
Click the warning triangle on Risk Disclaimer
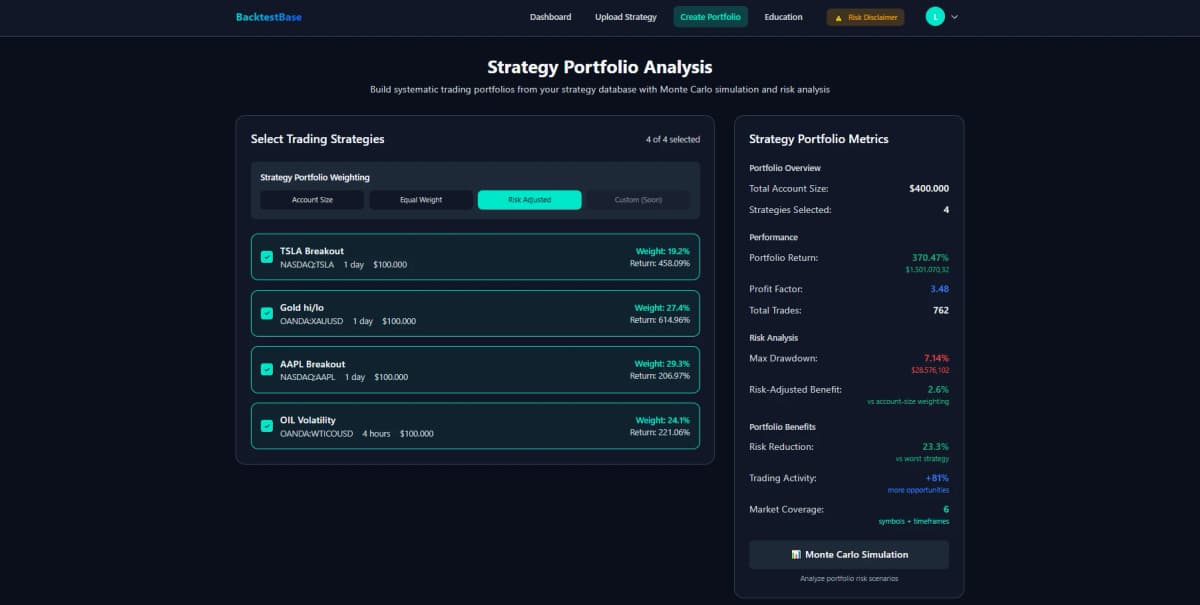(839, 17)
